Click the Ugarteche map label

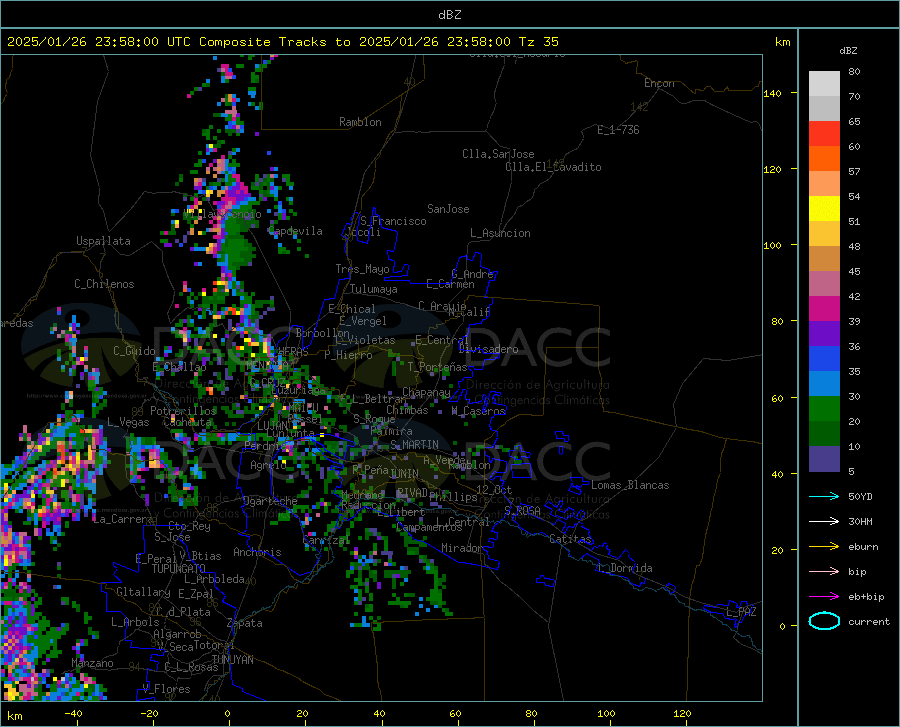pos(270,501)
